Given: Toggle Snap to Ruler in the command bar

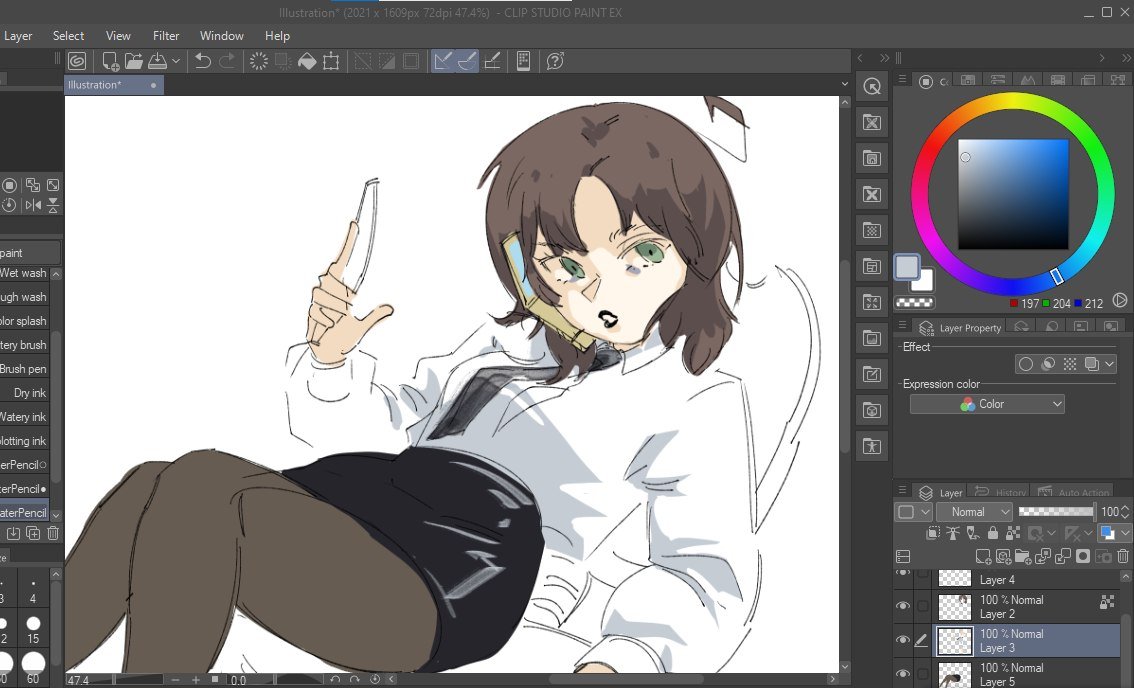Looking at the screenshot, I should coord(442,61).
